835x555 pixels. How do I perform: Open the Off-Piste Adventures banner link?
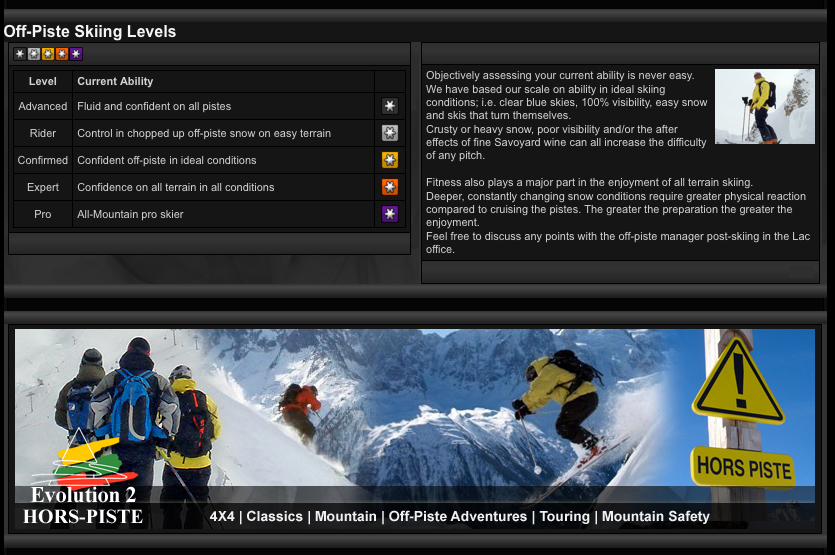pyautogui.click(x=458, y=516)
